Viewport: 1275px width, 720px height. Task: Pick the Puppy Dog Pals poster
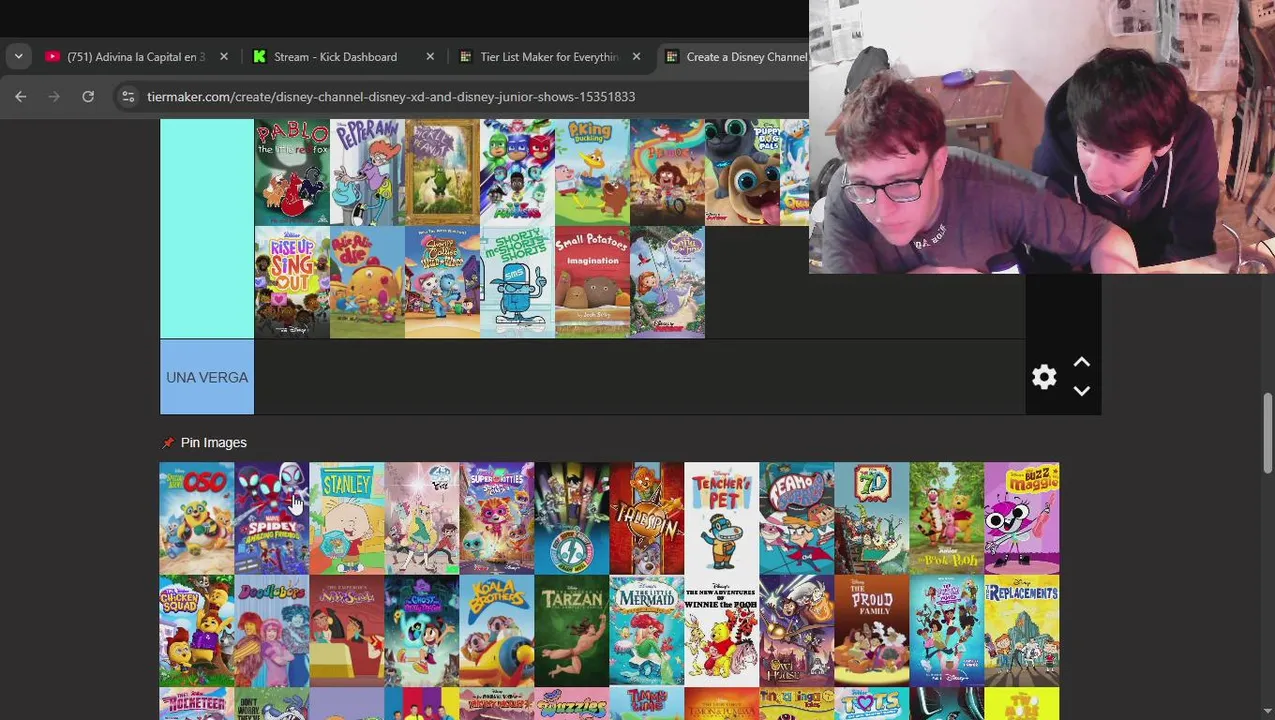(x=742, y=172)
